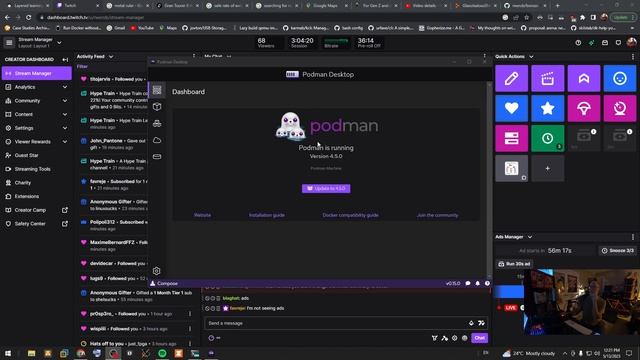Click the purple Raid Channel quick action tile

(584, 78)
